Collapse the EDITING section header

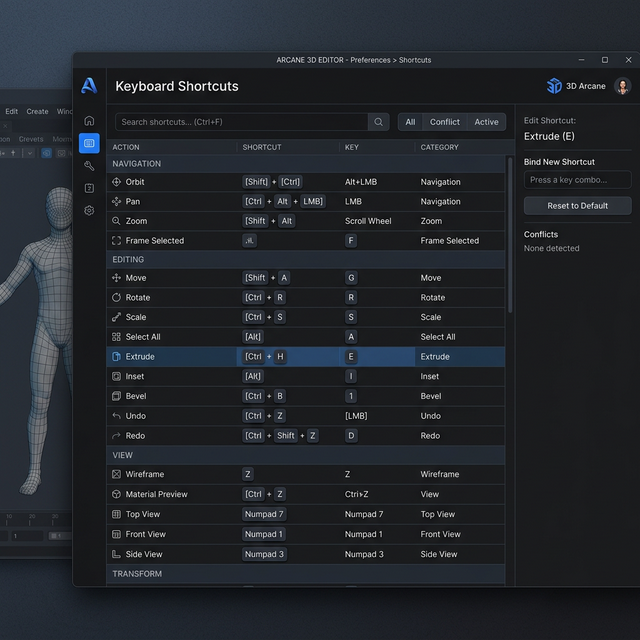[129, 259]
